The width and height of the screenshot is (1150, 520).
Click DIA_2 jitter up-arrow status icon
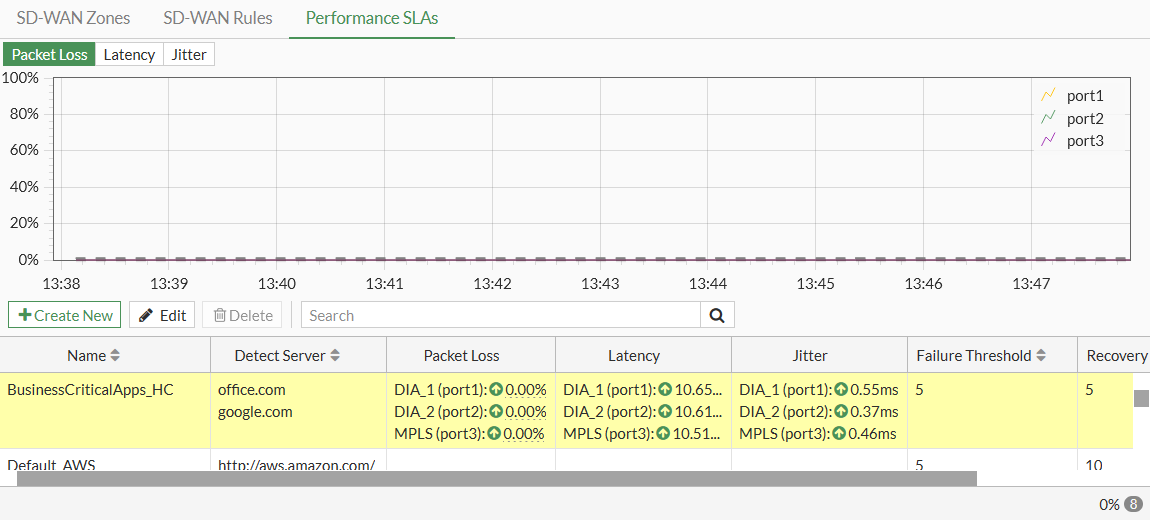(843, 412)
